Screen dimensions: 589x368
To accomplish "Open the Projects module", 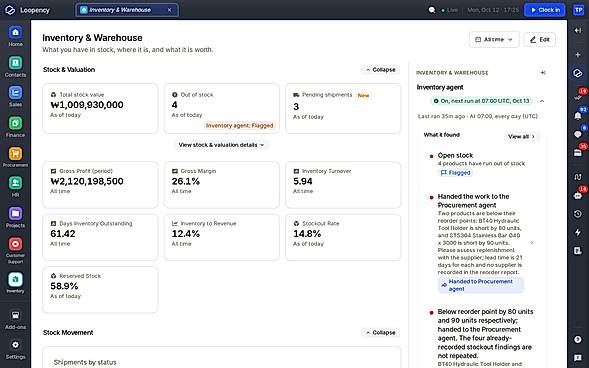I will (15, 217).
